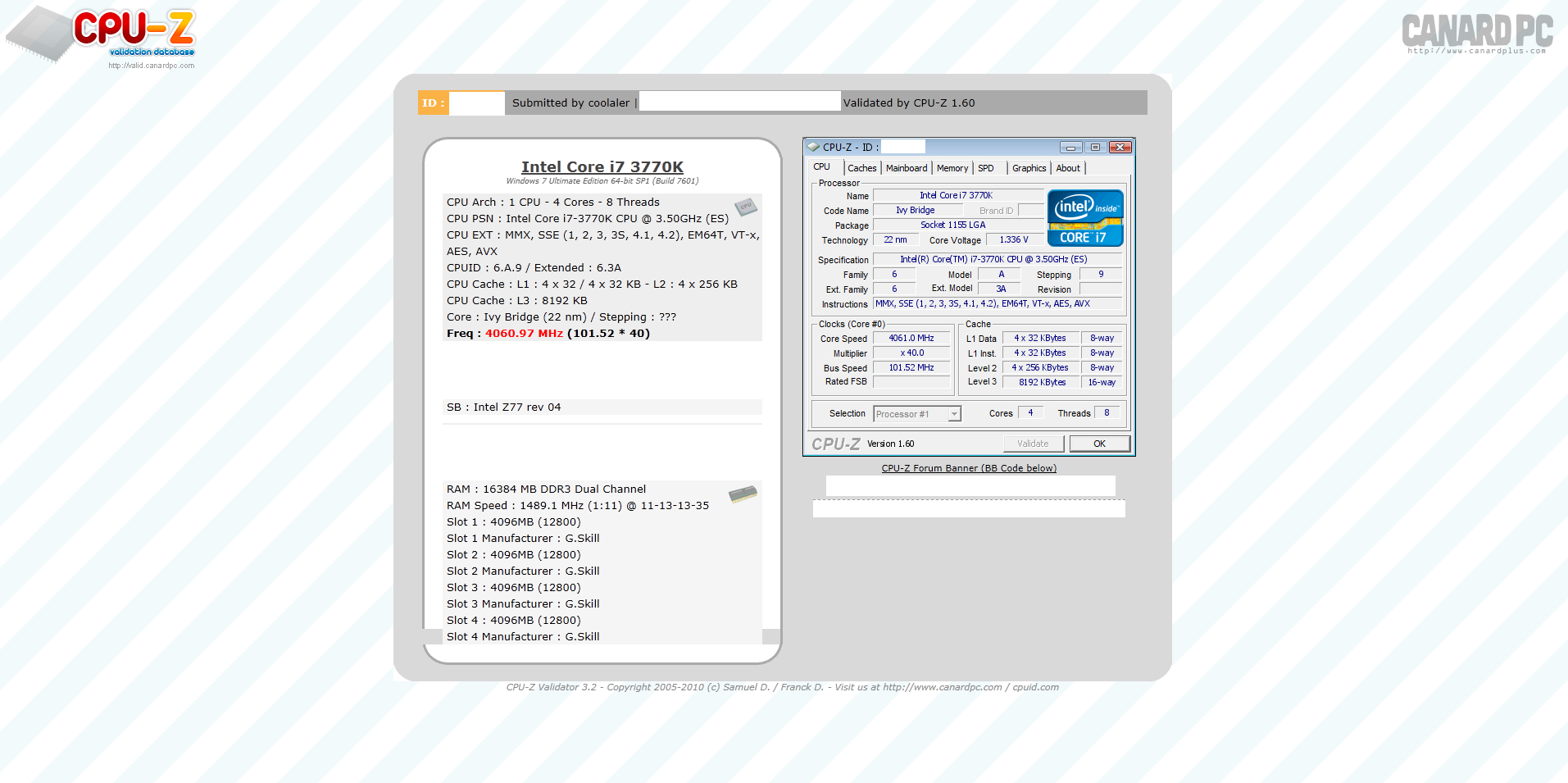Click the Validate button
The width and height of the screenshot is (1568, 783).
[1034, 444]
